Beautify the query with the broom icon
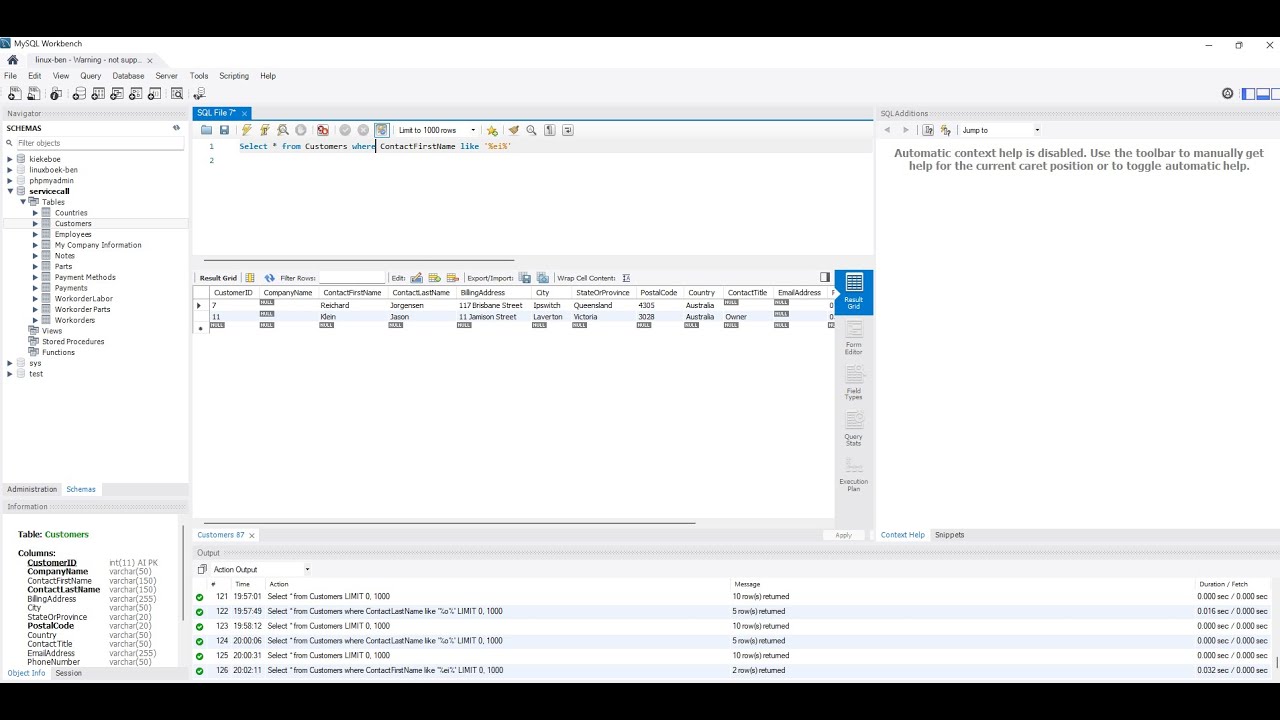Viewport: 1280px width, 720px height. (x=513, y=130)
